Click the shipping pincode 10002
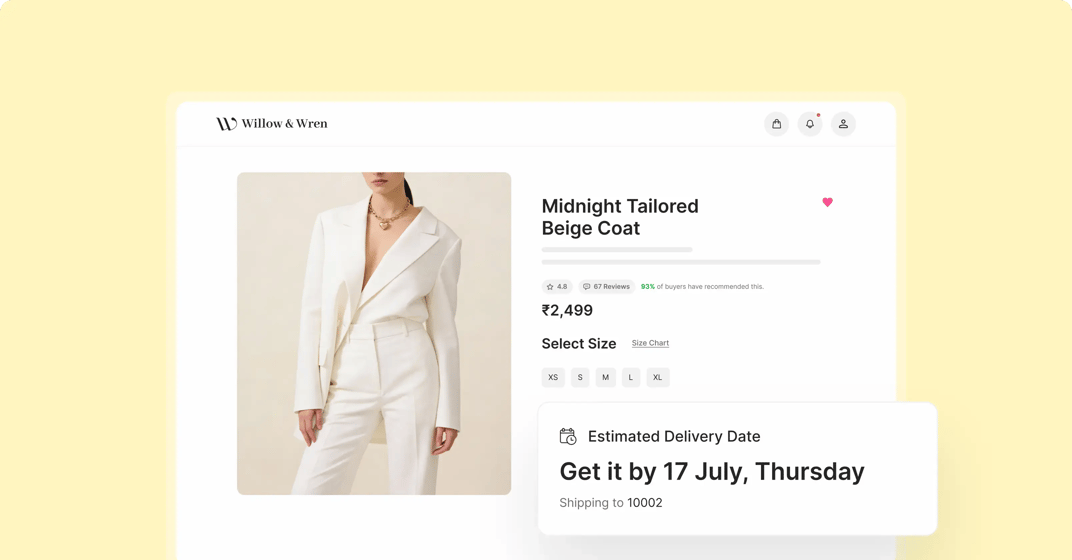1072x560 pixels. [x=645, y=503]
